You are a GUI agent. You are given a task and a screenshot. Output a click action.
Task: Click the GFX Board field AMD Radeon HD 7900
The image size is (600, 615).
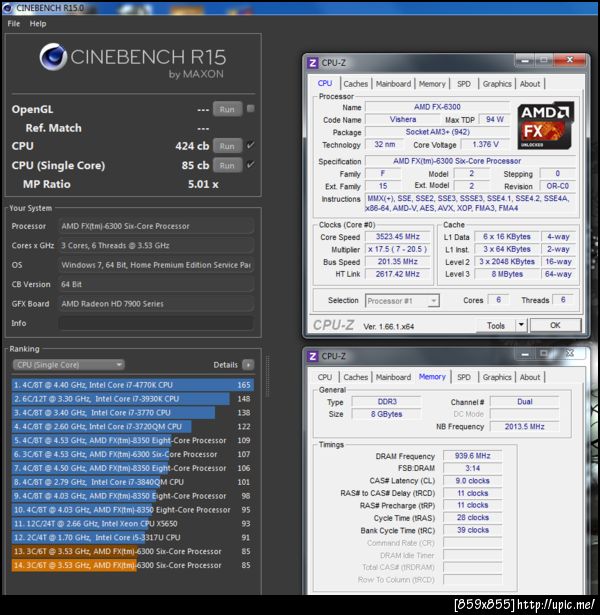[156, 304]
